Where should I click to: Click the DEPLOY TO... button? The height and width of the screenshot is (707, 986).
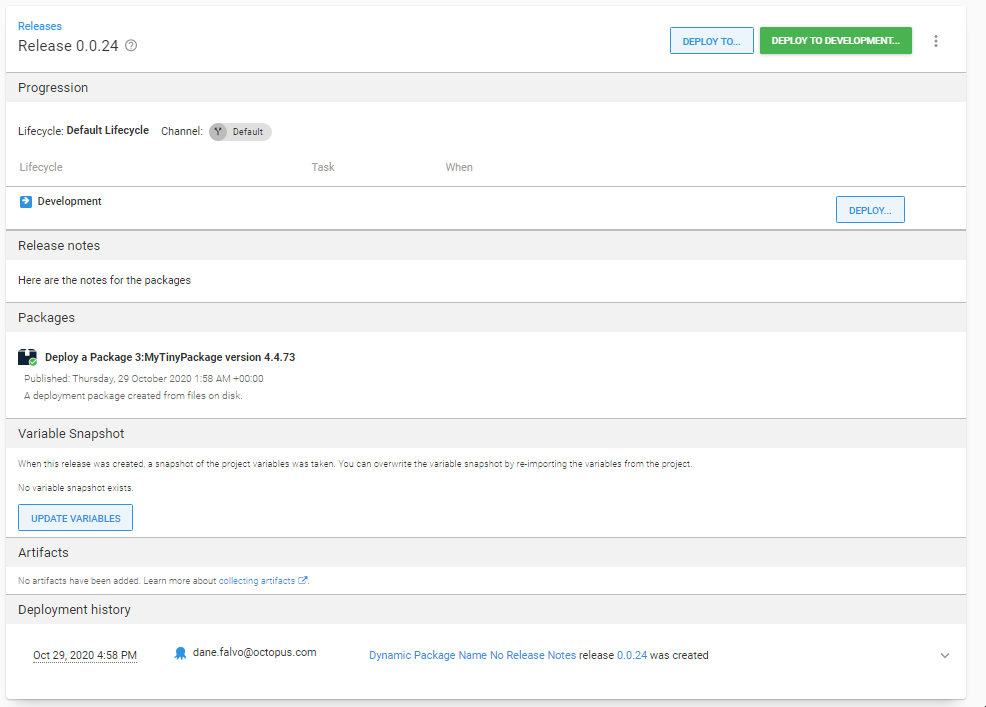click(x=711, y=41)
